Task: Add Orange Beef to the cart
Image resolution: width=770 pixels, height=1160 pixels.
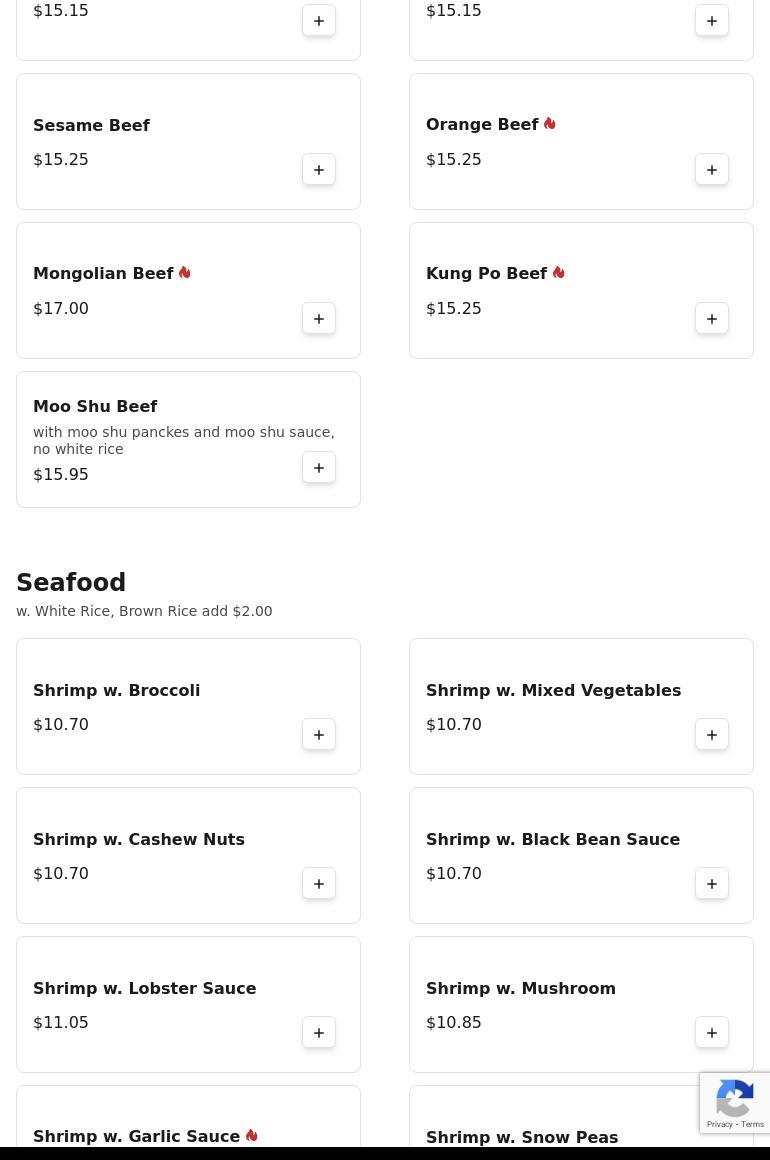Action: (712, 170)
